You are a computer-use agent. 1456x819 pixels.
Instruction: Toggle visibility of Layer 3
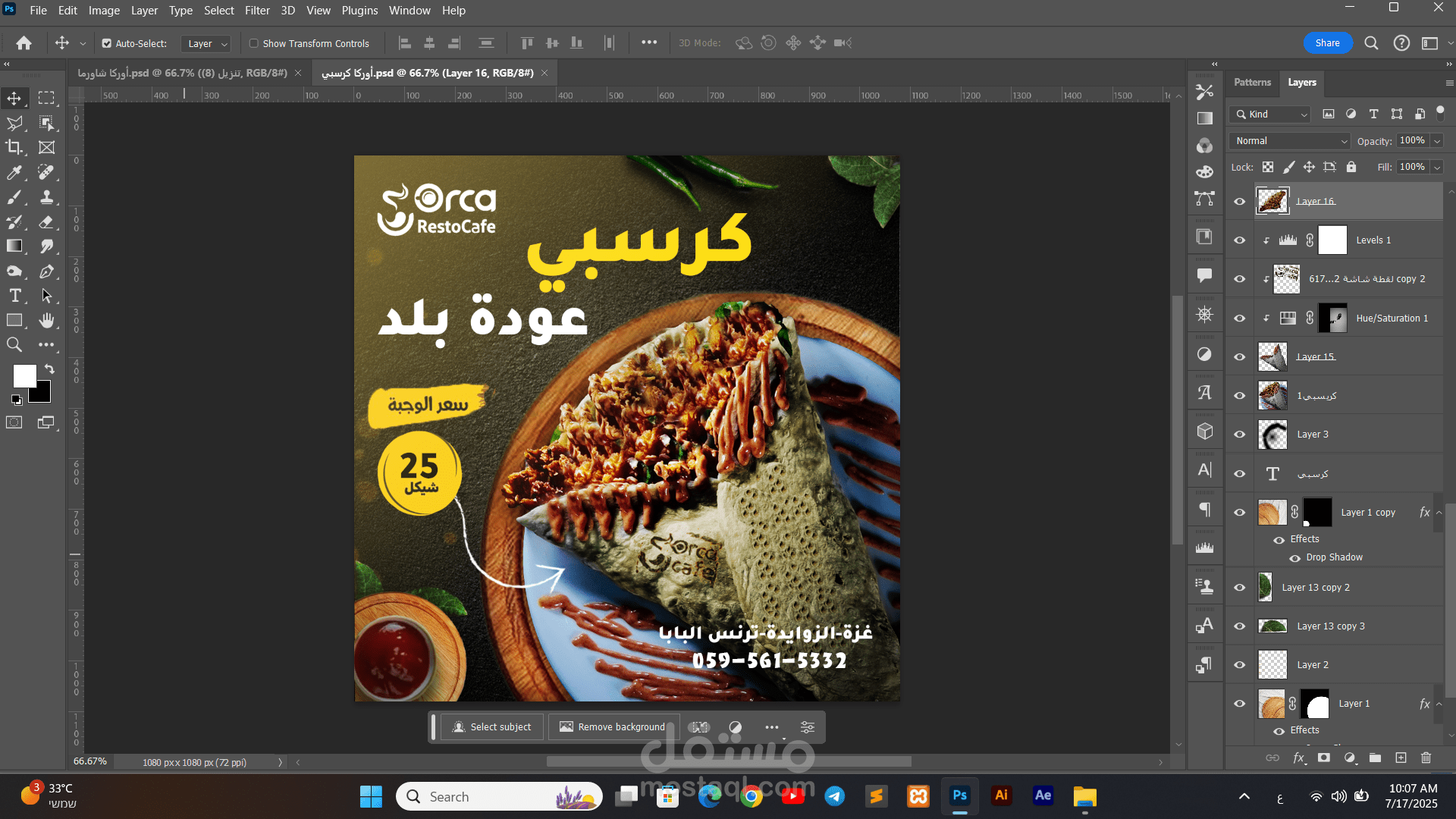pyautogui.click(x=1240, y=435)
